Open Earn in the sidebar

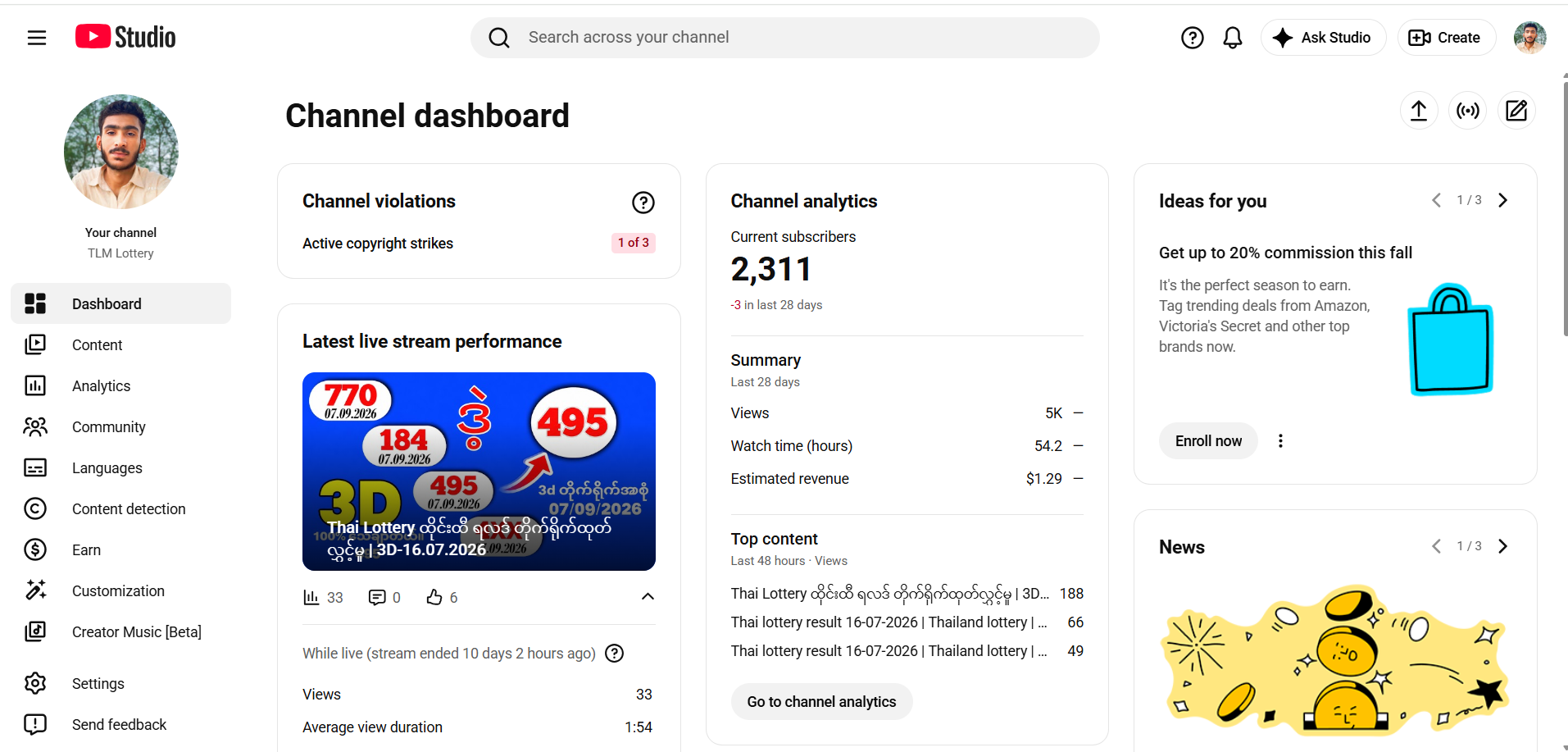tap(121, 550)
